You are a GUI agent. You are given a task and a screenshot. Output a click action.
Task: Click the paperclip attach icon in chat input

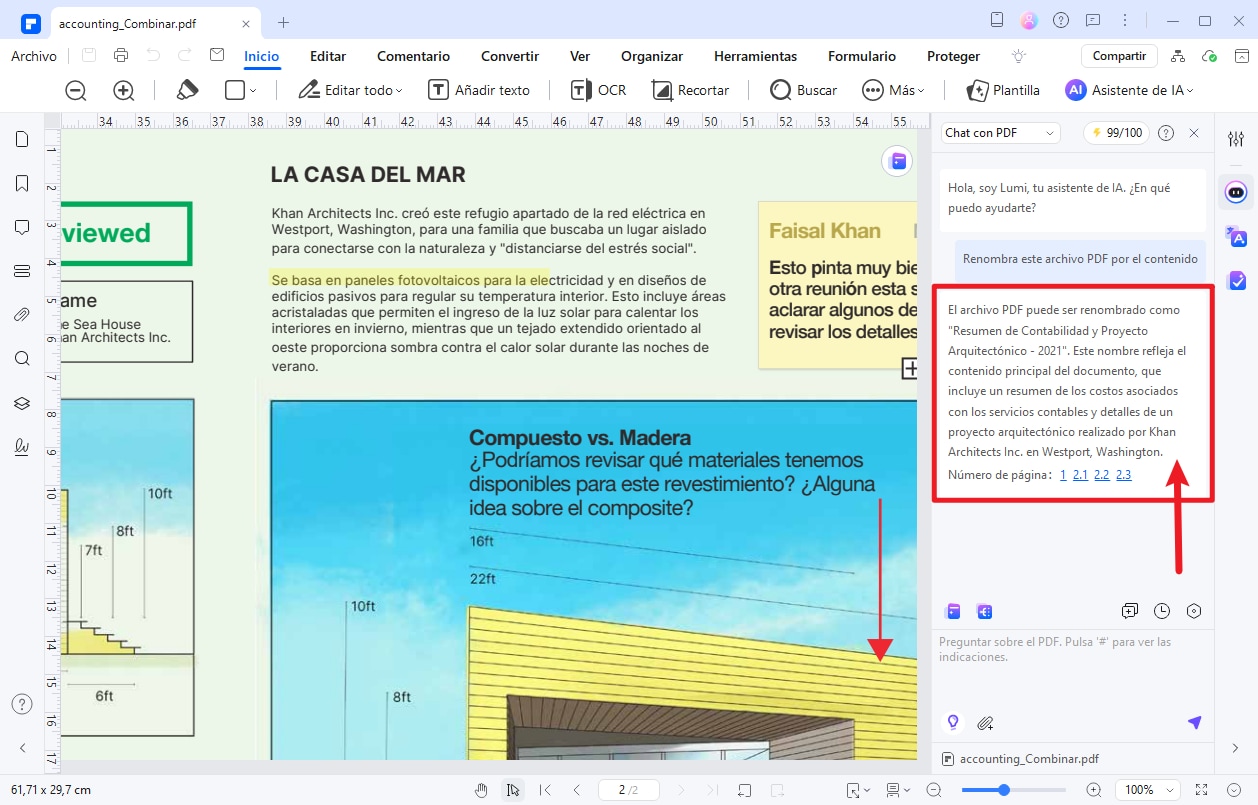pos(985,722)
